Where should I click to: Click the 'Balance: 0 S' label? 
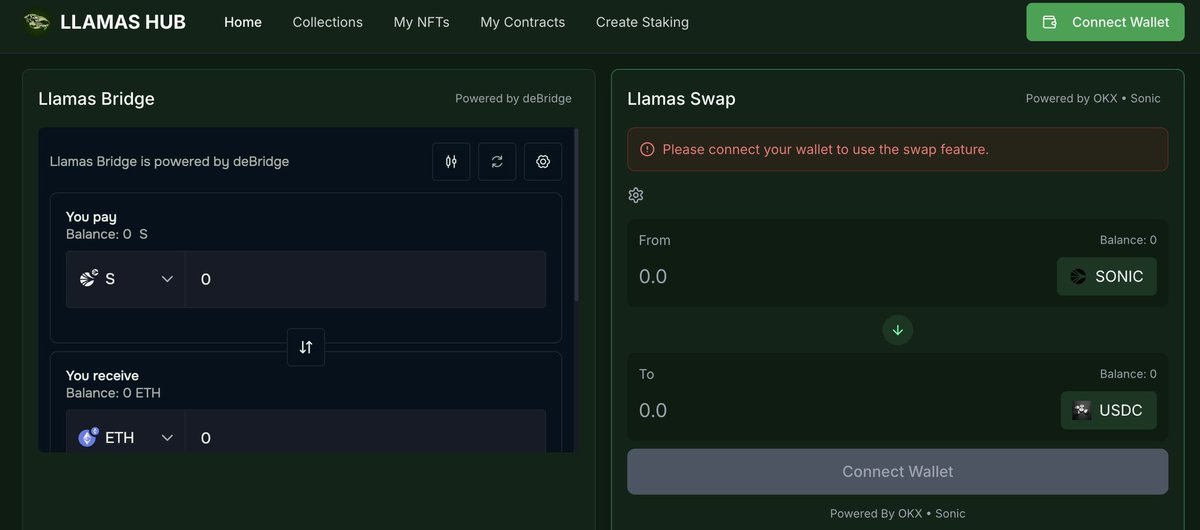coord(107,234)
